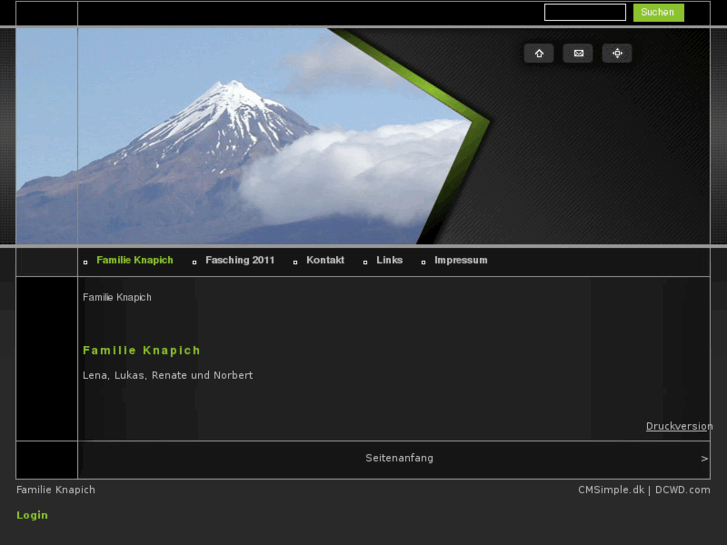Open the Links menu item
The width and height of the screenshot is (727, 545).
point(389,260)
